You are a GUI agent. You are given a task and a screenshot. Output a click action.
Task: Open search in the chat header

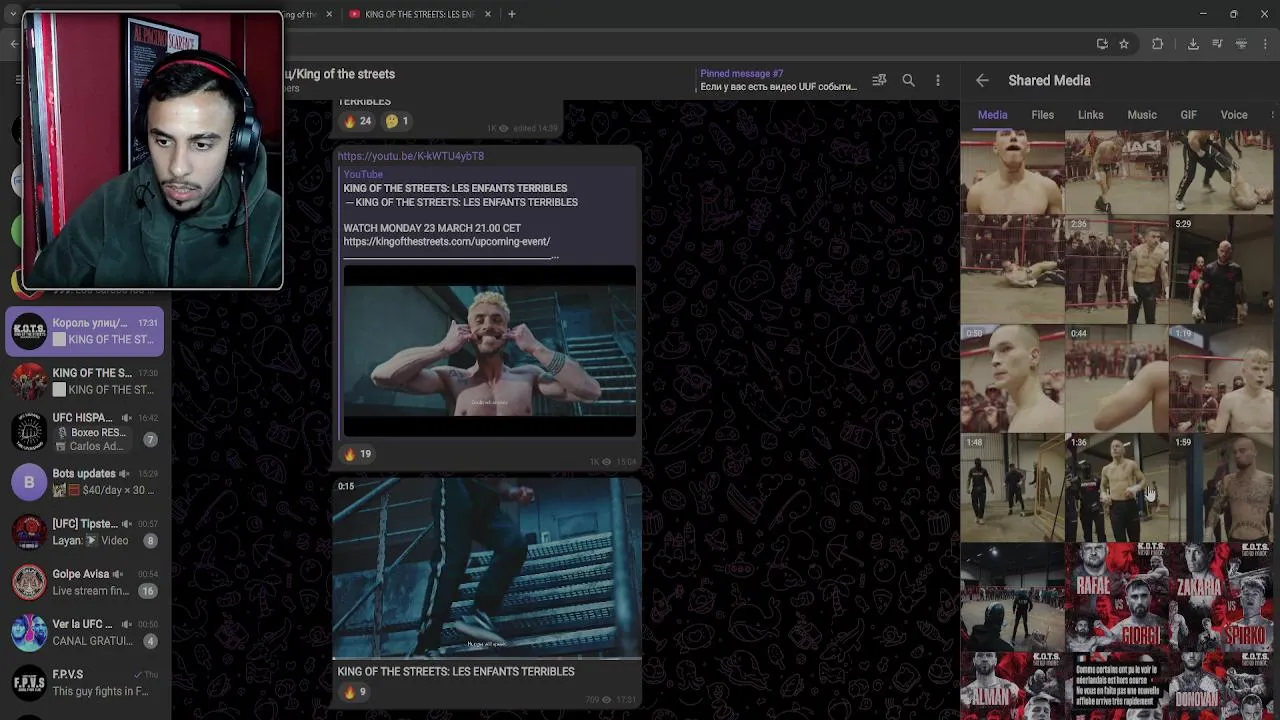tap(908, 81)
